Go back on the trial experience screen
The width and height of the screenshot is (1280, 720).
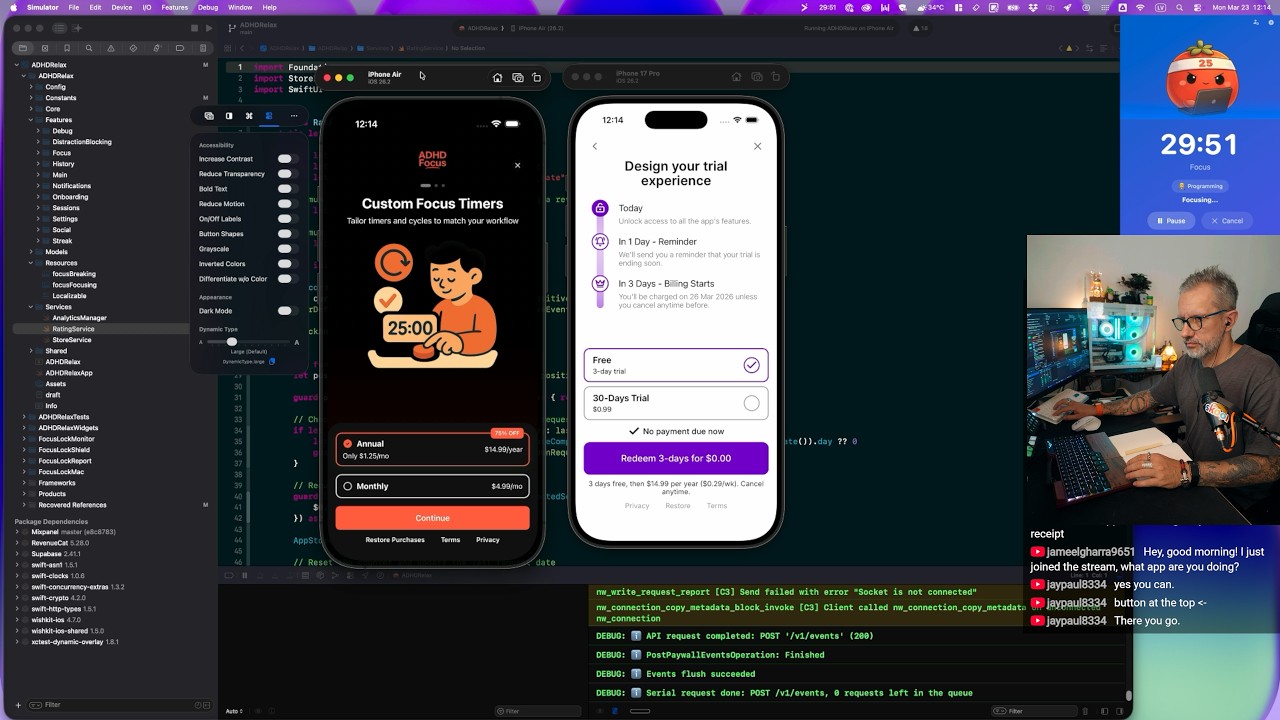tap(595, 146)
